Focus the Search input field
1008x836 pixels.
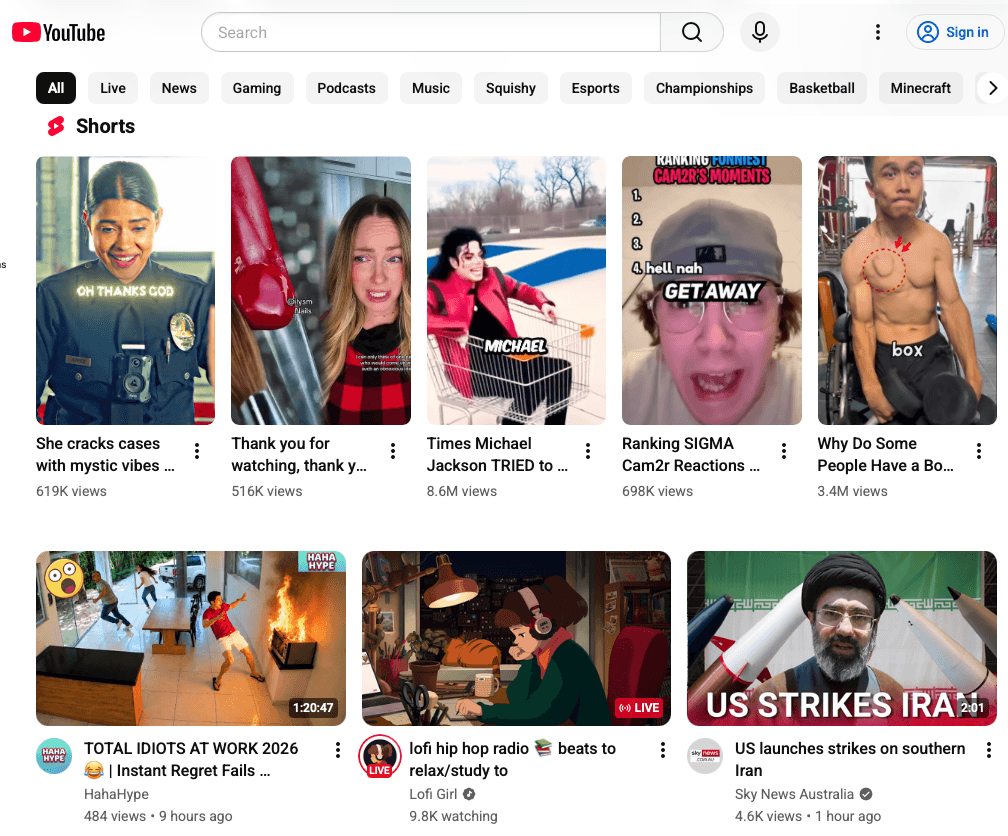431,32
